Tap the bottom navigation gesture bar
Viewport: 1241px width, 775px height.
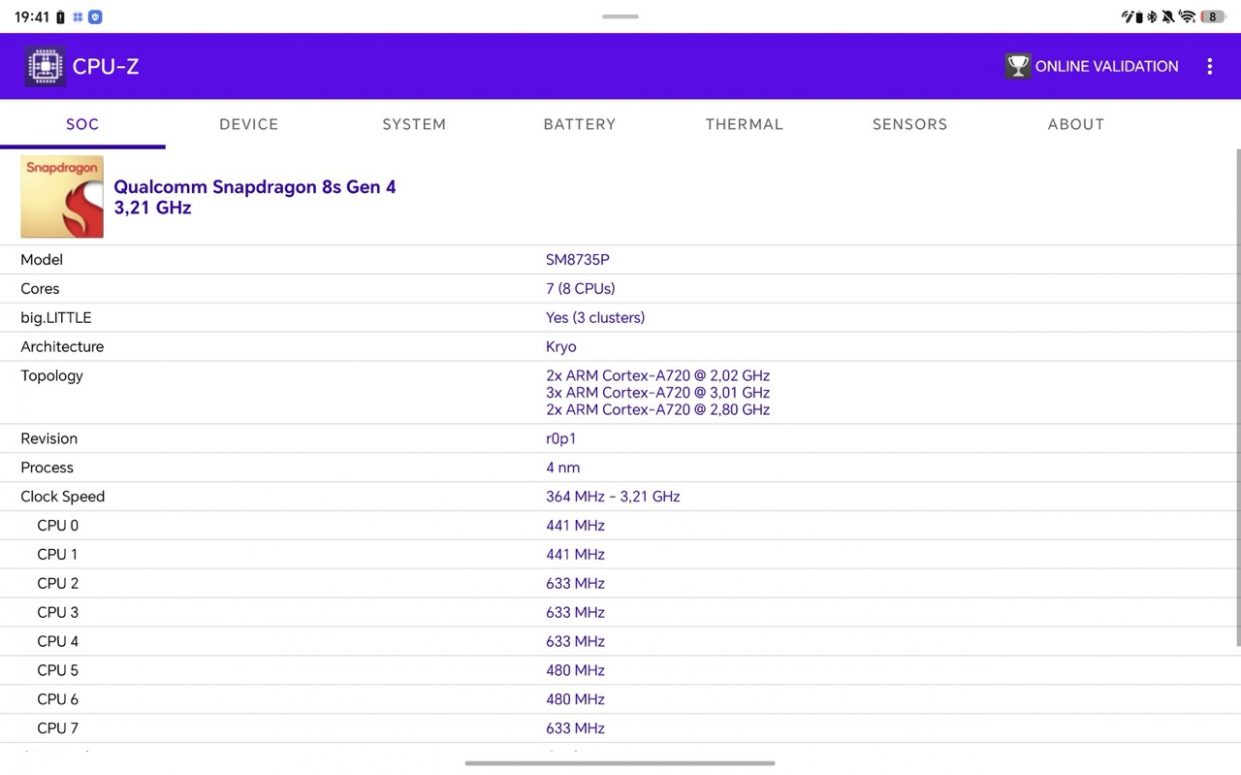pyautogui.click(x=620, y=763)
